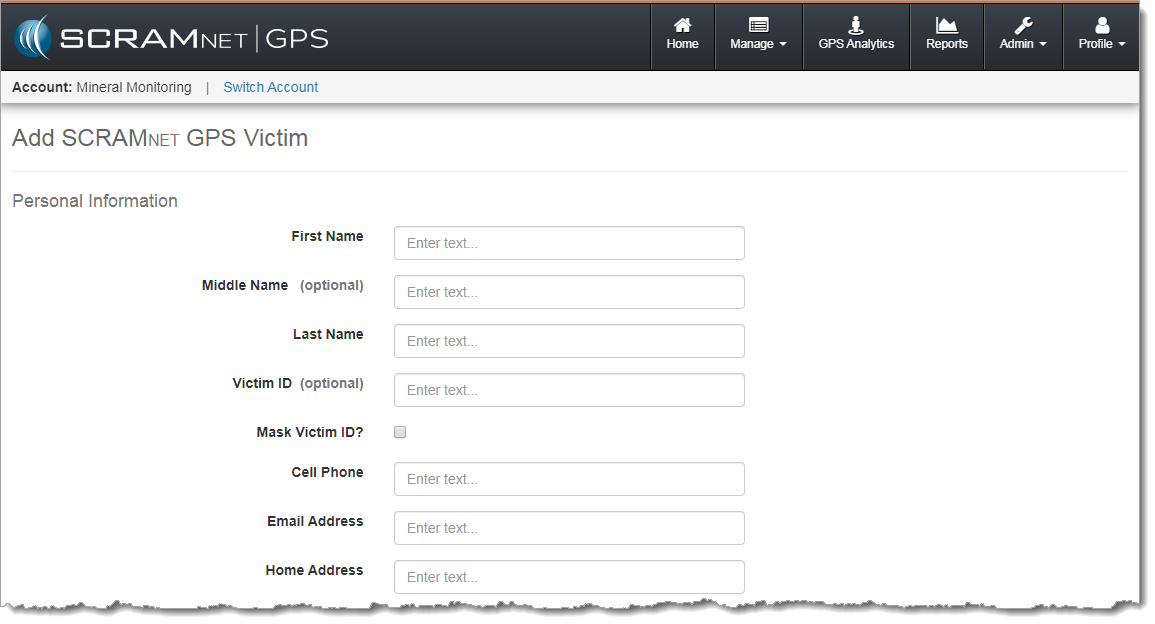This screenshot has height=624, width=1155.
Task: Expand the Manage dropdown arrow
Action: coord(783,45)
